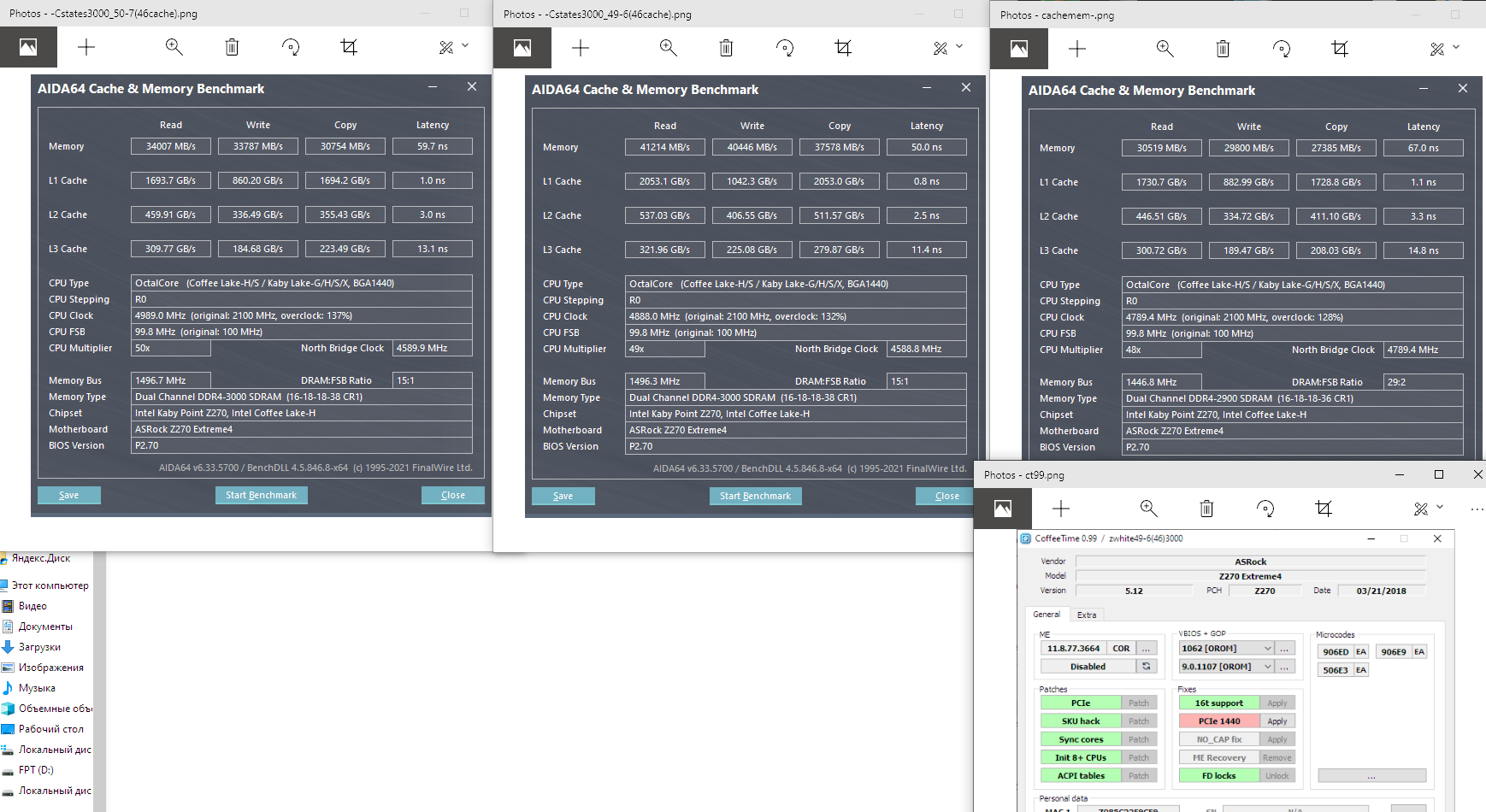Click Patch next to ACPI tables
This screenshot has width=1486, height=812.
pyautogui.click(x=1139, y=776)
